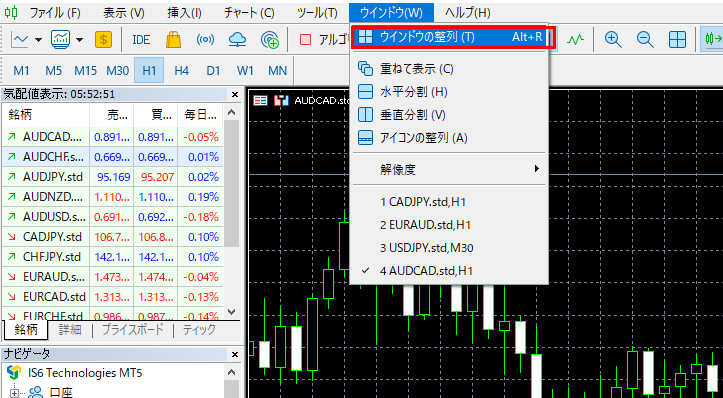Select the AUDCHF symbol row

point(113,157)
